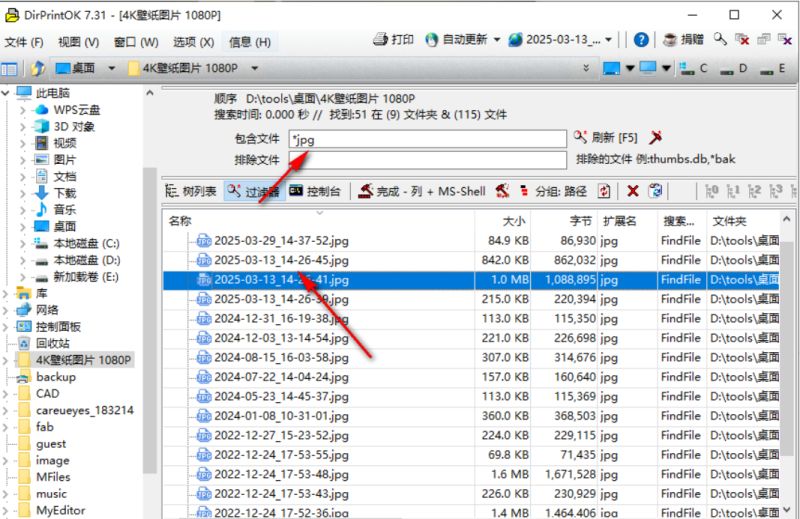This screenshot has height=519, width=800.
Task: Select file 2025-03-13_14-26-45.jpg
Action: (x=281, y=260)
